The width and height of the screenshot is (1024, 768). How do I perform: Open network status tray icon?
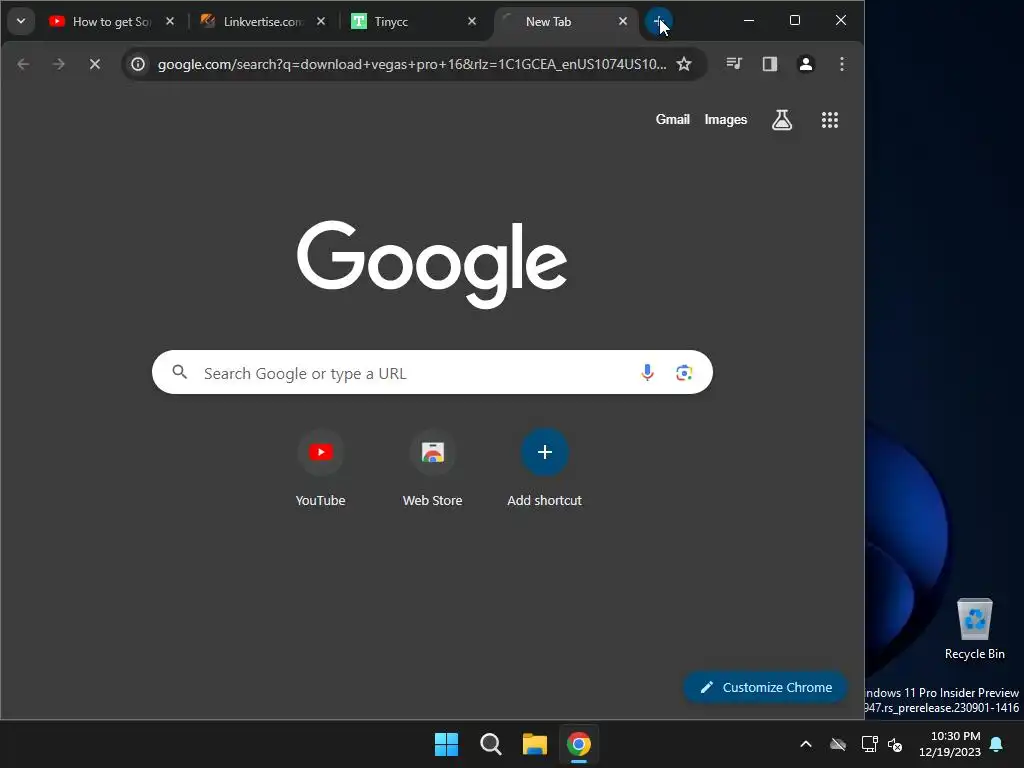(x=869, y=744)
